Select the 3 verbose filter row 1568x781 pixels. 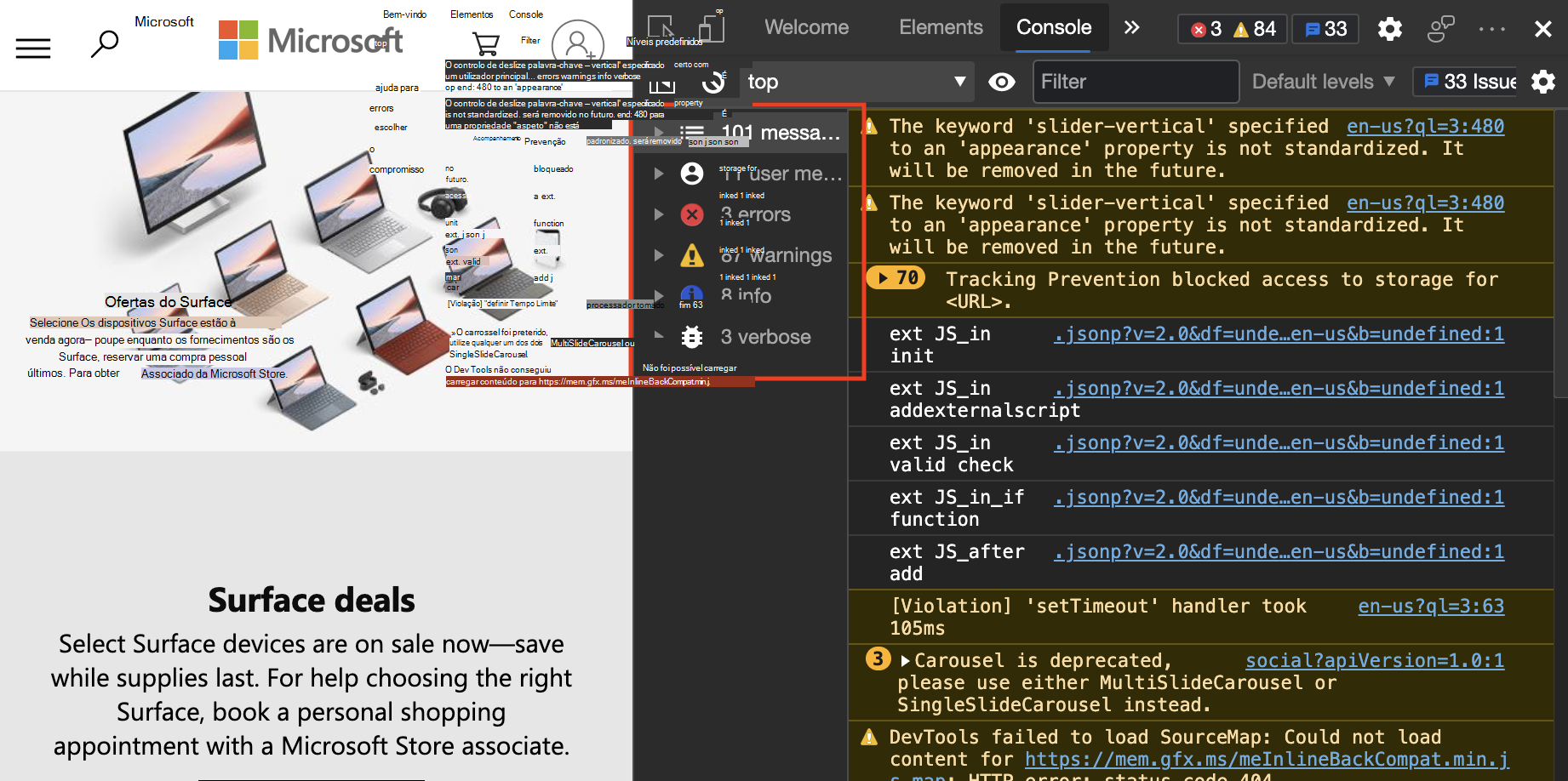742,337
